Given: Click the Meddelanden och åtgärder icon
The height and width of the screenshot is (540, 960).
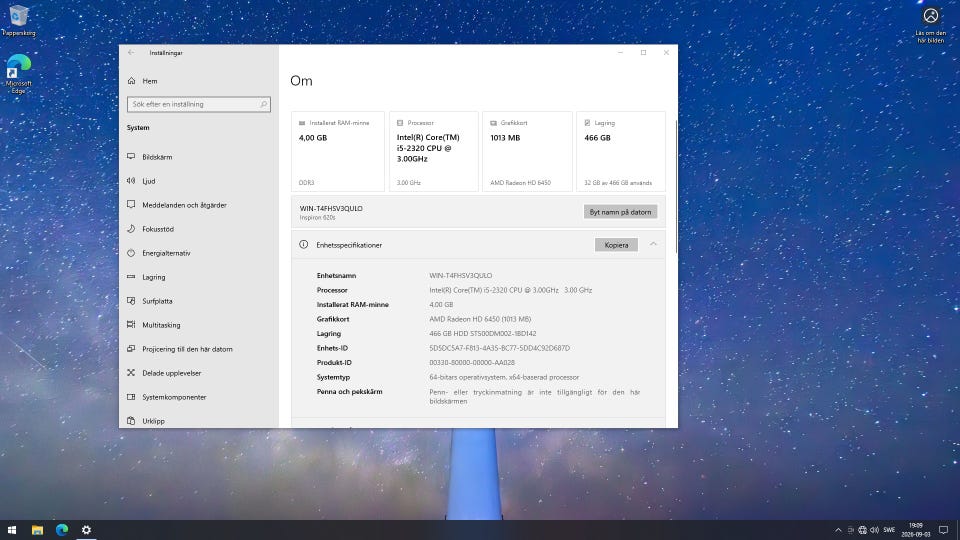Looking at the screenshot, I should coord(131,204).
